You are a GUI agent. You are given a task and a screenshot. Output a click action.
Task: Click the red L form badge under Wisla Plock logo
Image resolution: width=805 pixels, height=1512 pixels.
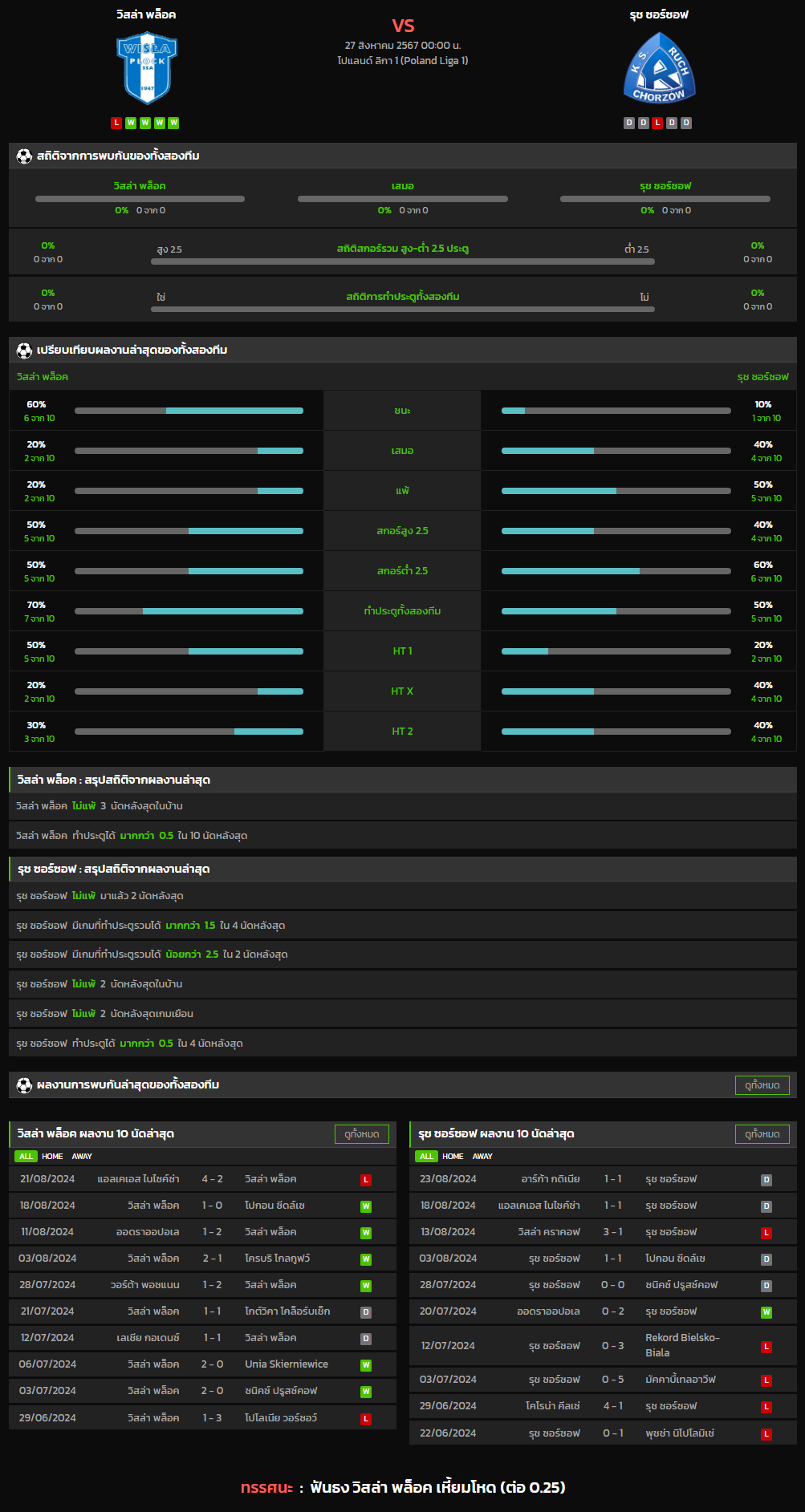(116, 123)
